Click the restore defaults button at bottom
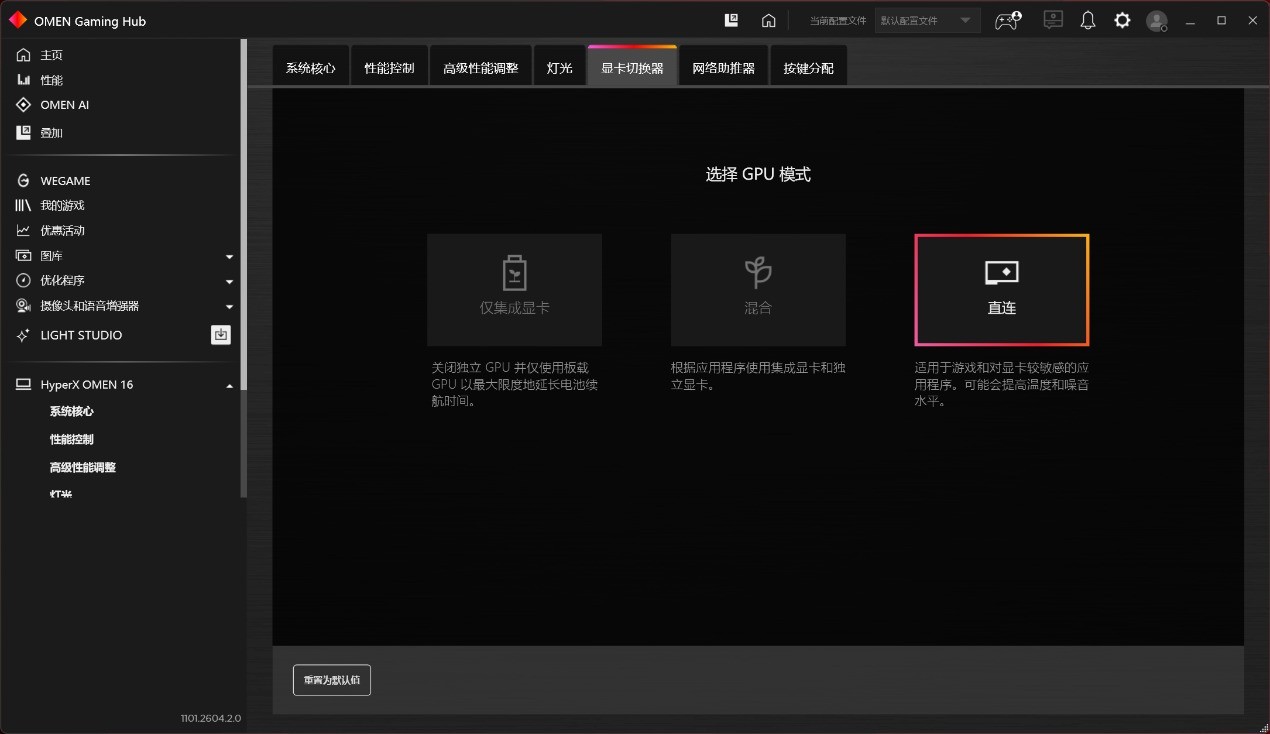Screen dimensions: 1270x734 click(332, 680)
